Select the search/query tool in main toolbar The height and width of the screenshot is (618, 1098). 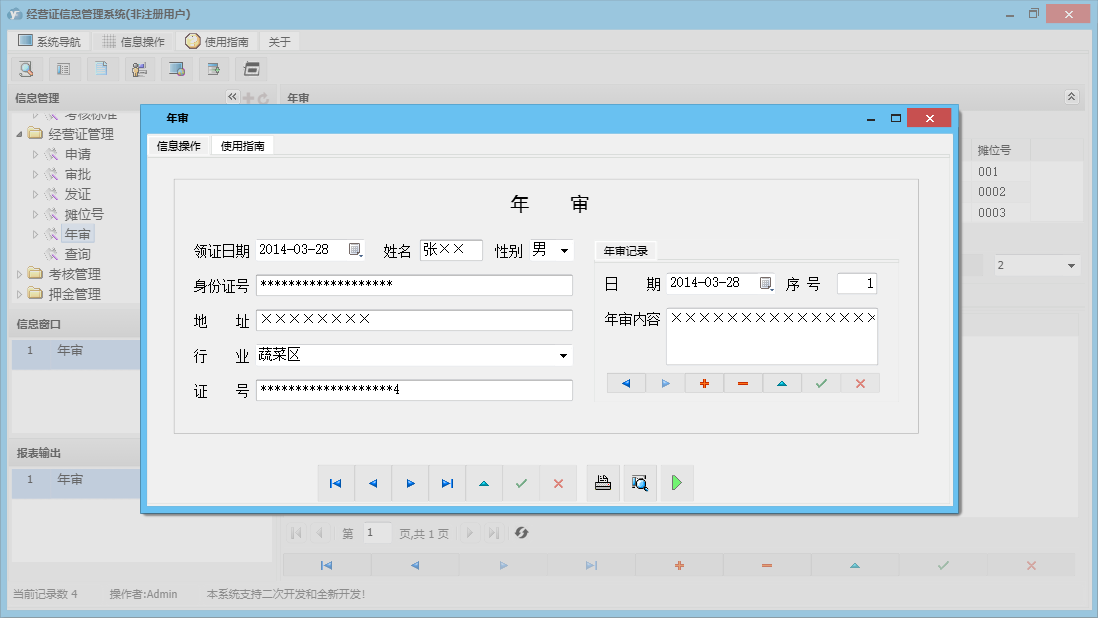pos(27,69)
